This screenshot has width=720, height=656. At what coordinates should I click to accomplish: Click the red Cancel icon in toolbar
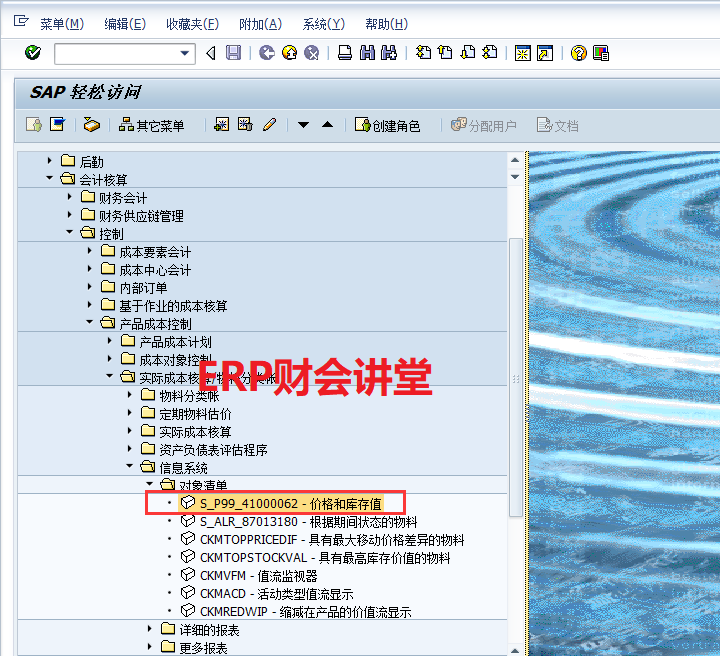(x=312, y=53)
